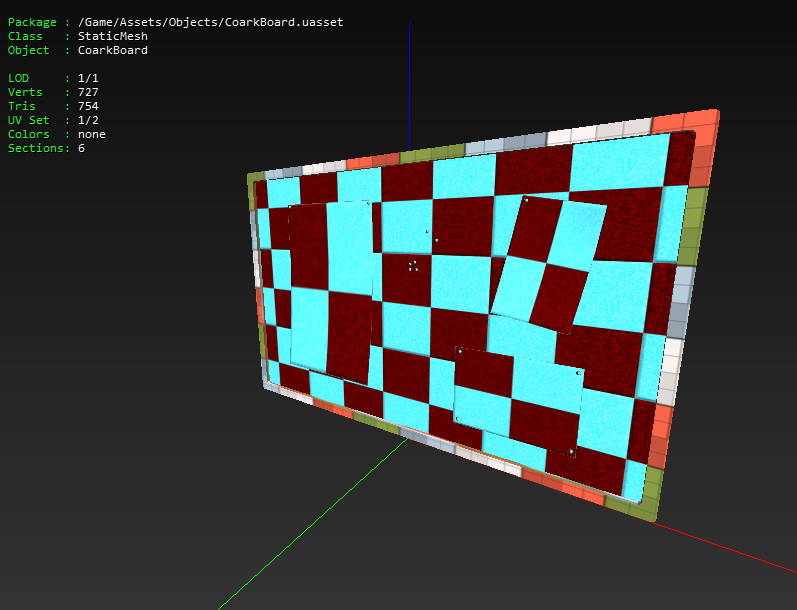Image resolution: width=797 pixels, height=610 pixels.
Task: Click the Colors value none
Action: (91, 134)
